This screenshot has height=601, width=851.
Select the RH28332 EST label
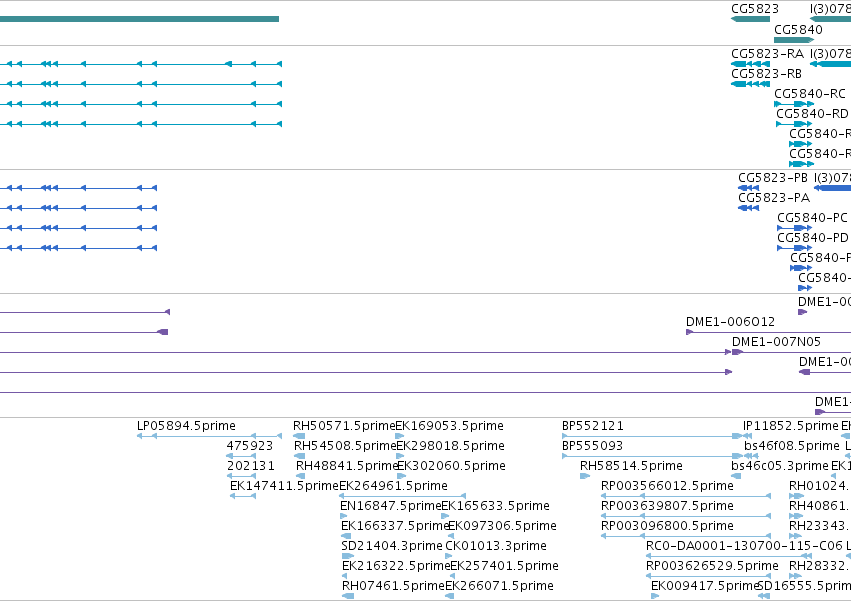click(820, 566)
